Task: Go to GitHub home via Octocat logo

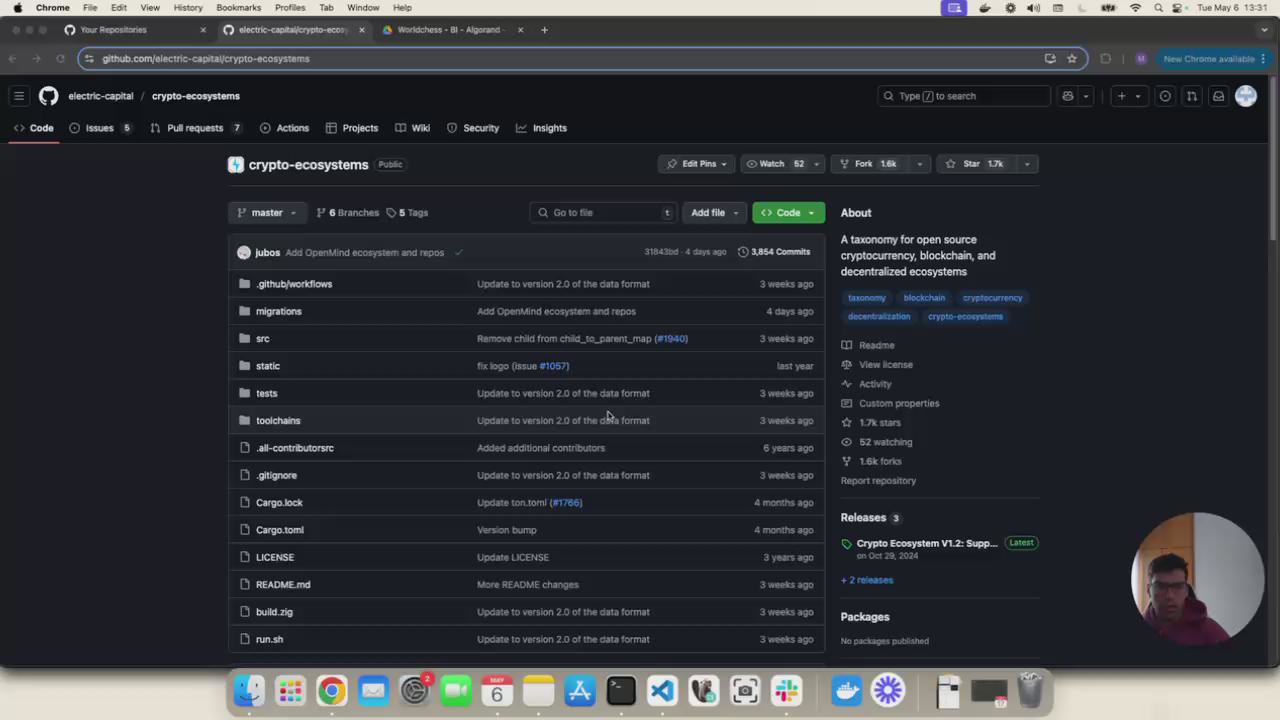Action: pos(48,96)
